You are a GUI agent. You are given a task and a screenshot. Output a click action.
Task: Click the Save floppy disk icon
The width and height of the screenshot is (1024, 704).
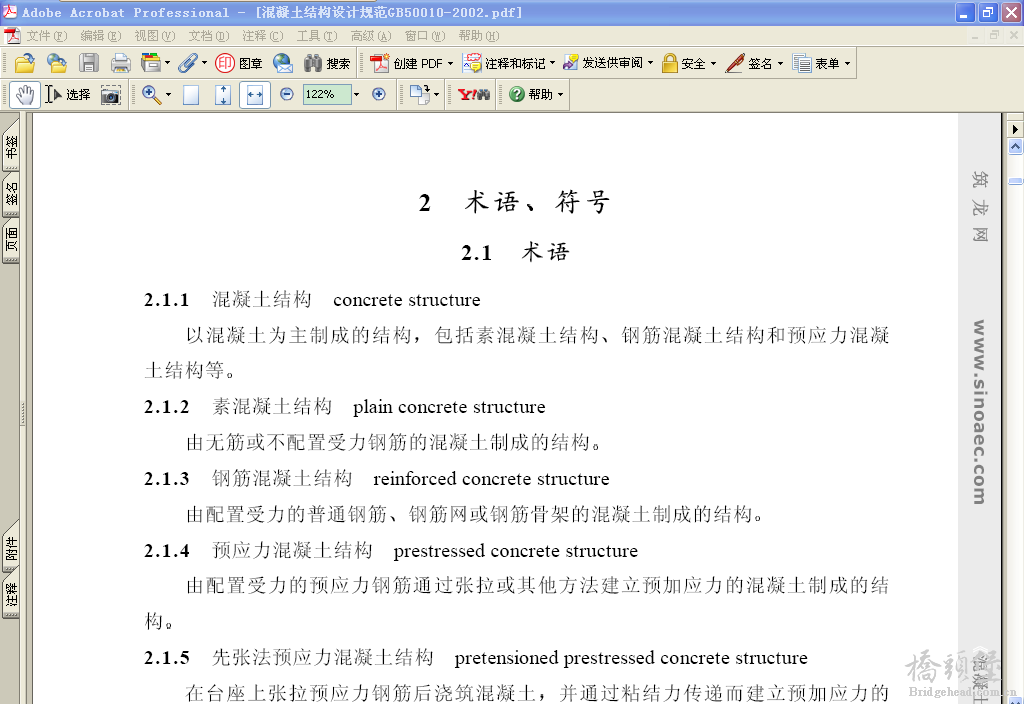[x=89, y=63]
